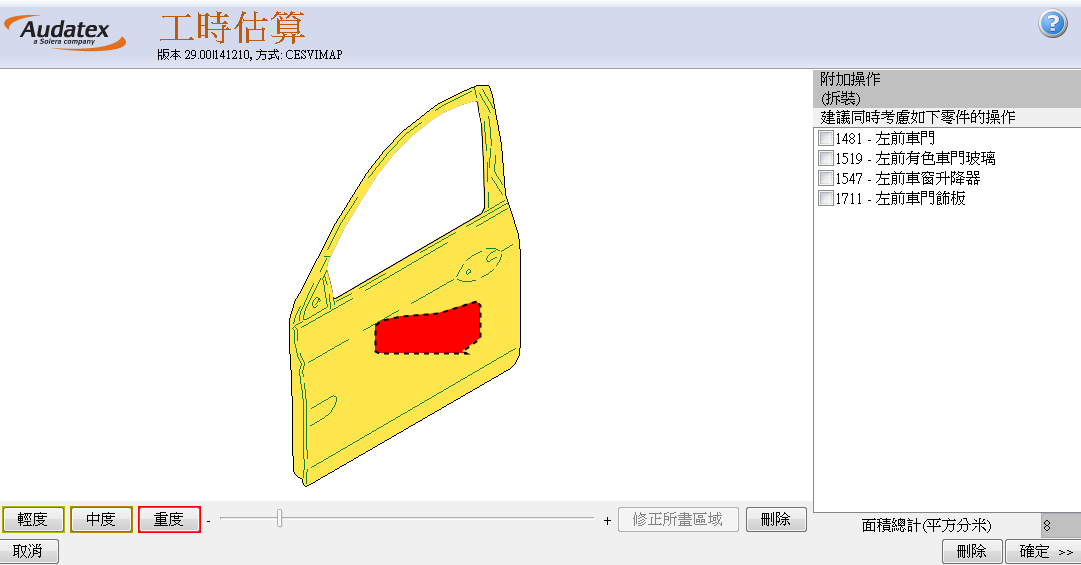Image resolution: width=1081 pixels, height=565 pixels.
Task: Click the slider handle
Action: click(280, 518)
